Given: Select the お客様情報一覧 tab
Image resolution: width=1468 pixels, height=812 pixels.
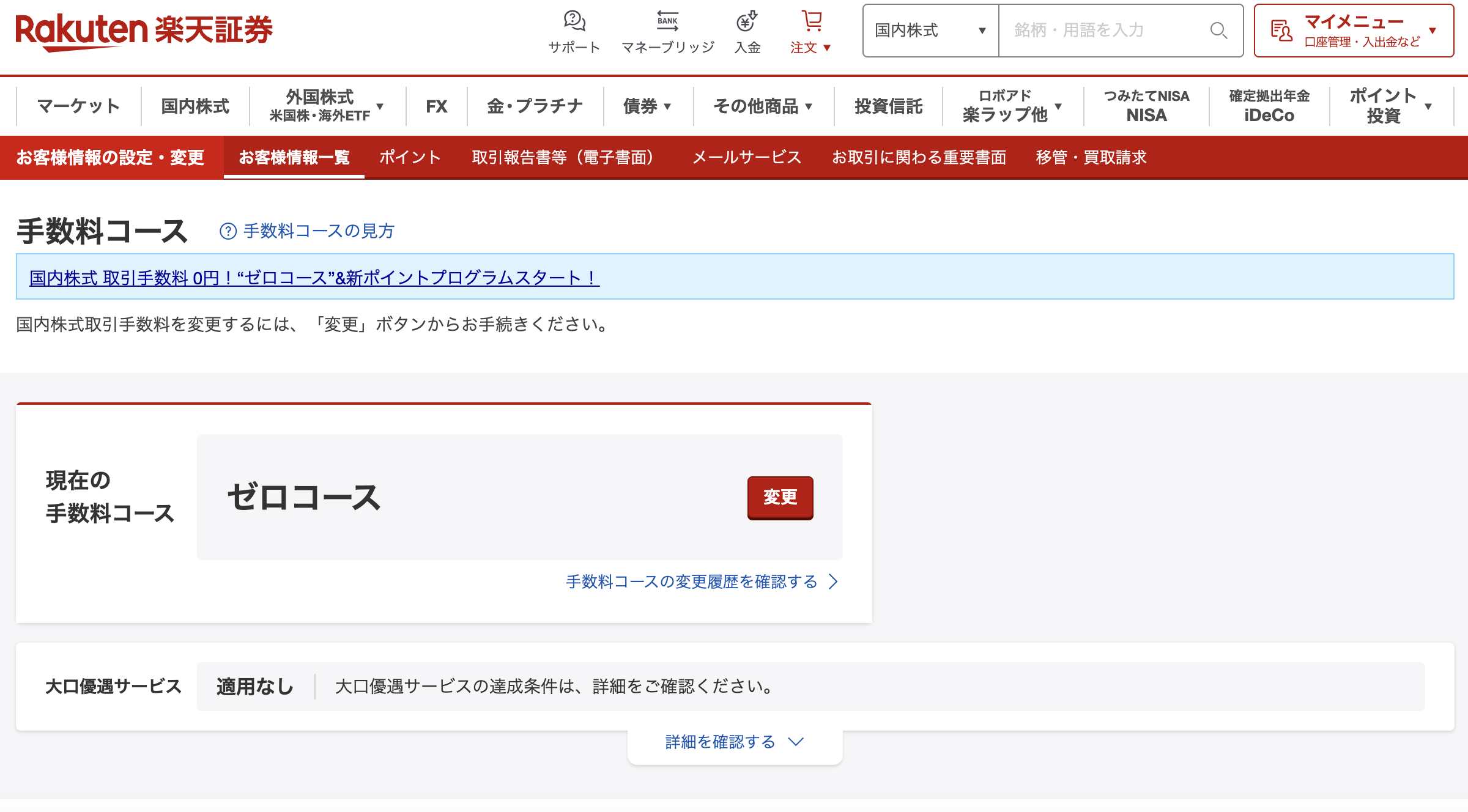Looking at the screenshot, I should (294, 157).
